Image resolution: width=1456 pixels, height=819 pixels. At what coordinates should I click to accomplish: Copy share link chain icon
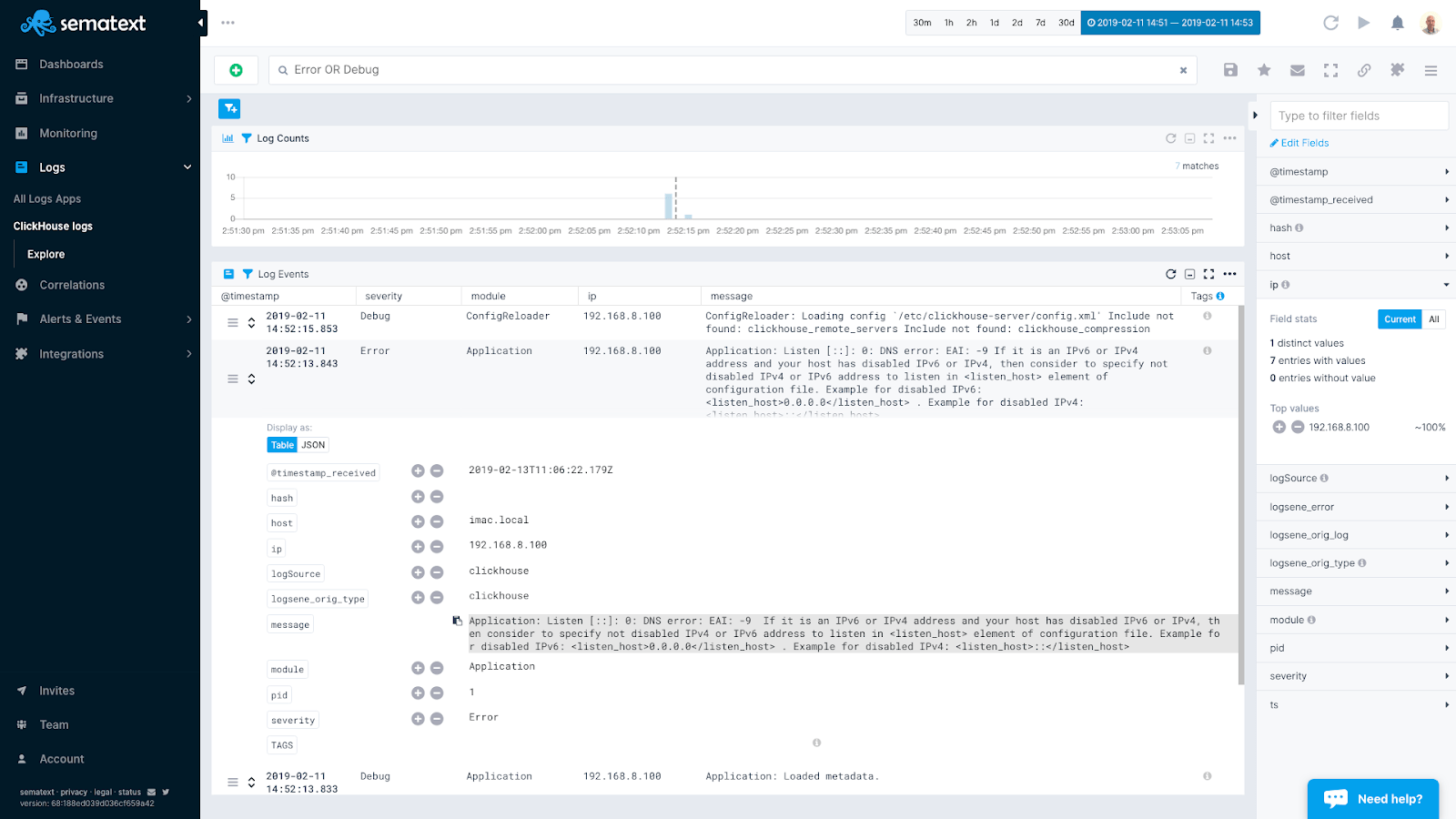tap(1364, 70)
